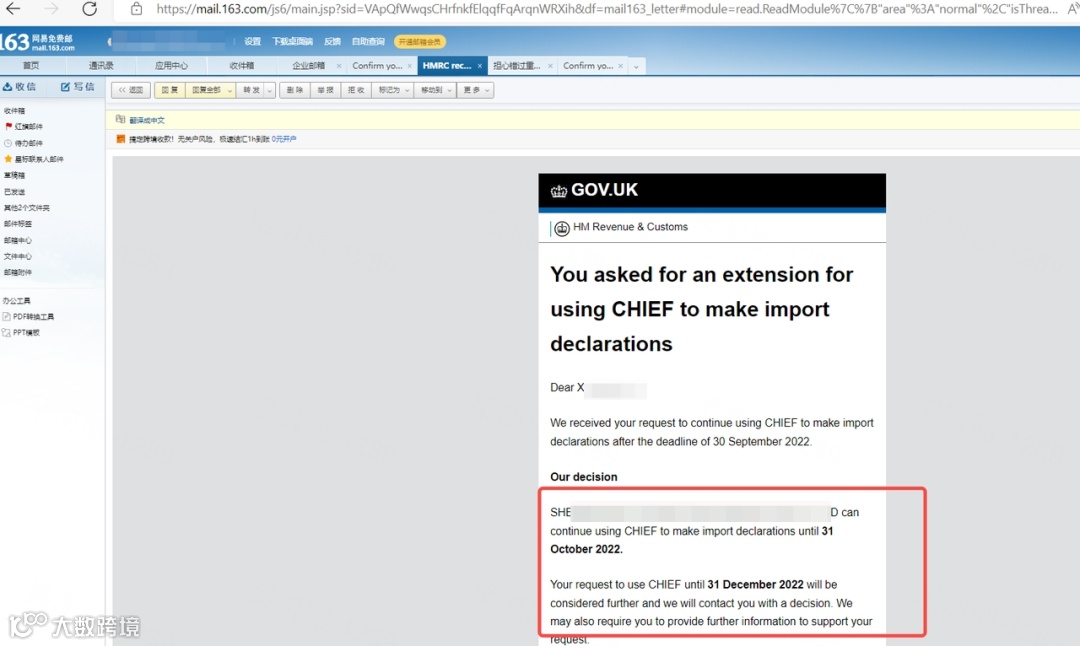Open the tab overflow chevron
Viewport: 1080px width, 646px height.
[x=636, y=66]
